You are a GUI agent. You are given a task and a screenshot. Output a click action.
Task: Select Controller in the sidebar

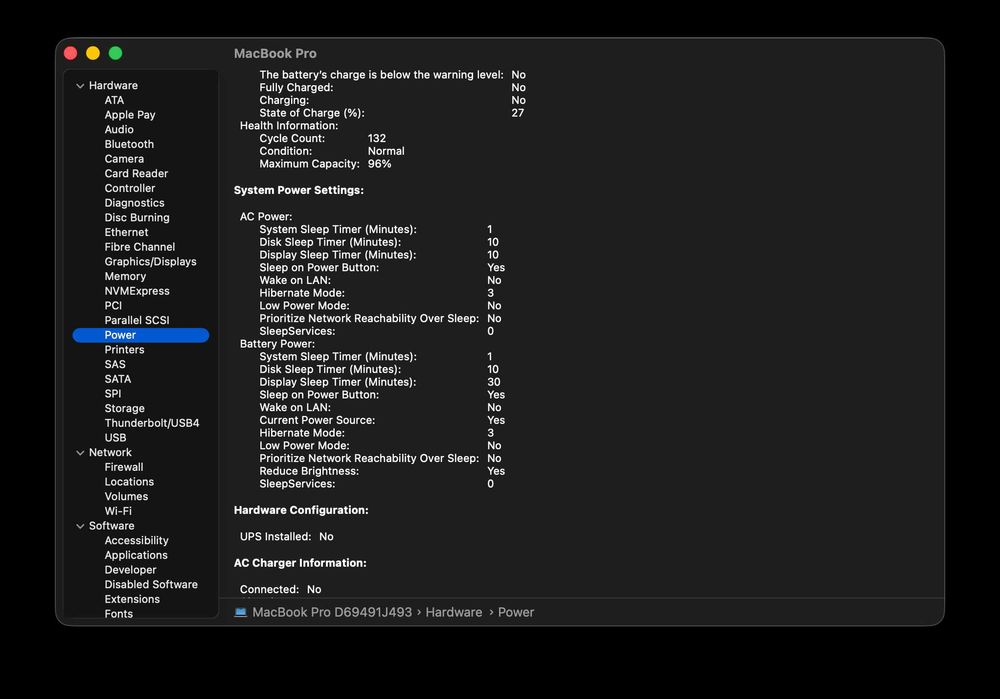click(x=130, y=188)
